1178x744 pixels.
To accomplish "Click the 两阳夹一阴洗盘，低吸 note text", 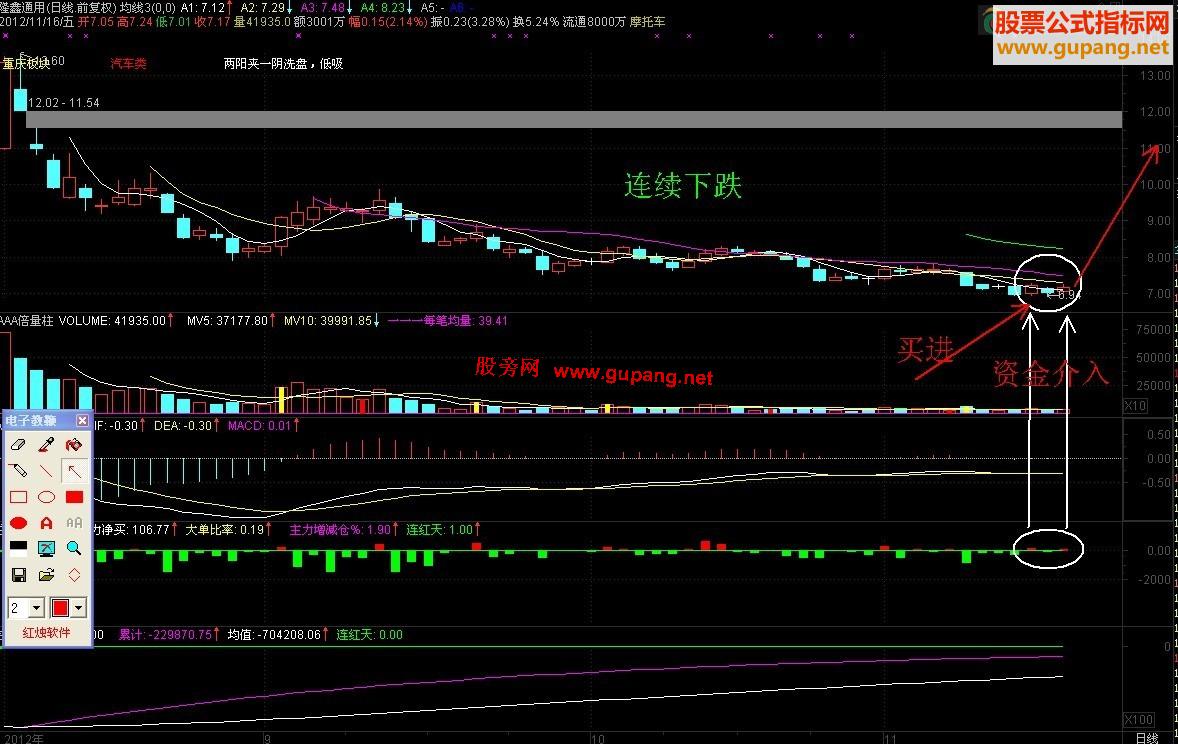I will click(x=283, y=63).
